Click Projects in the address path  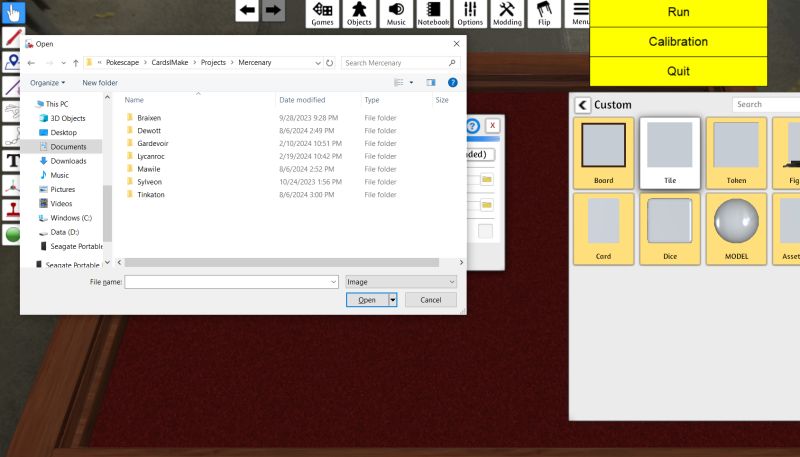pyautogui.click(x=213, y=62)
